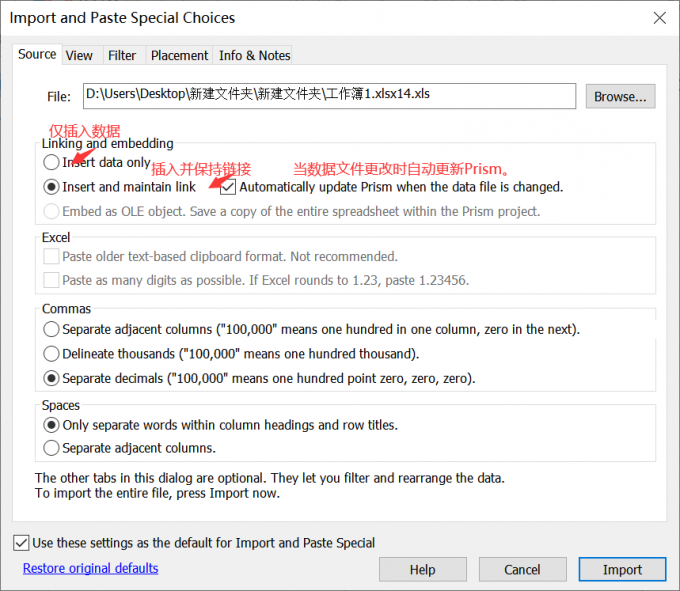Toggle Use these settings as the default checkbox

(22, 543)
